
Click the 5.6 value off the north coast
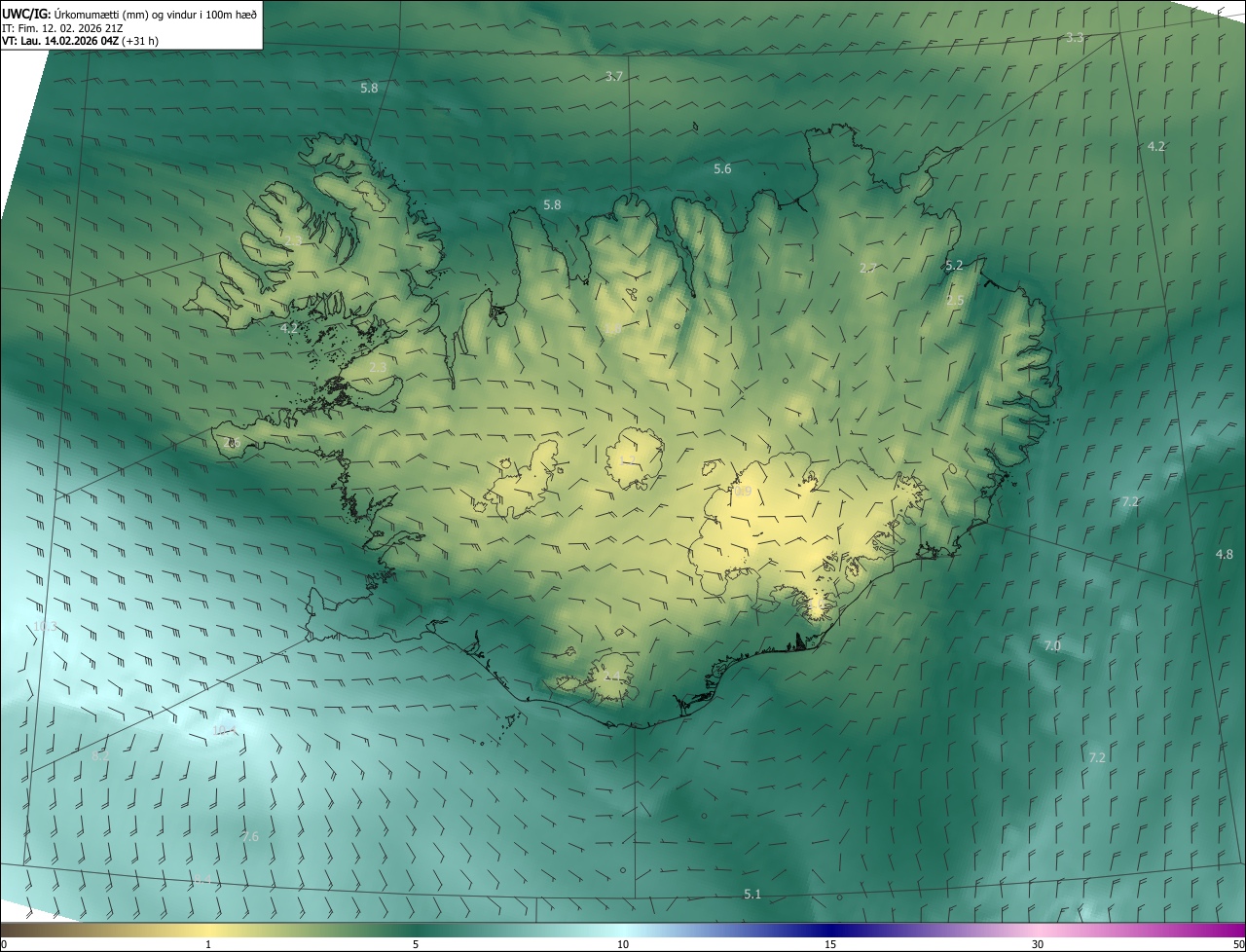tap(722, 168)
